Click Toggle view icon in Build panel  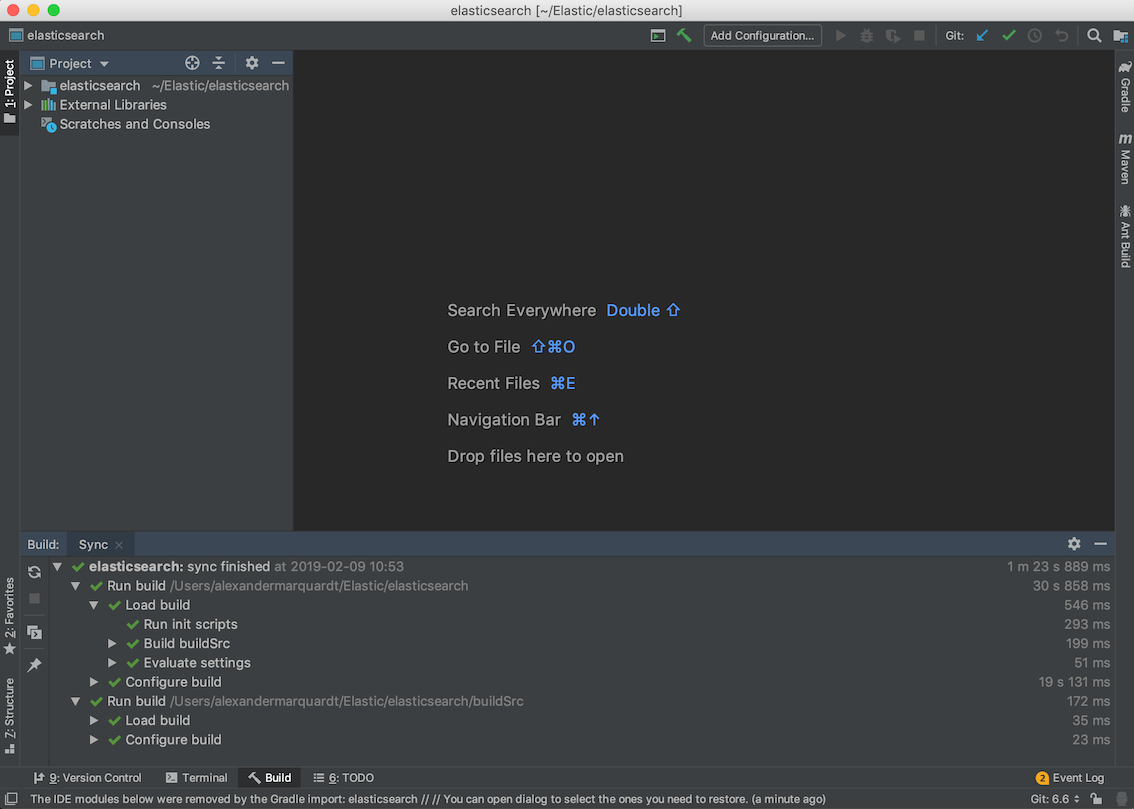point(34,632)
